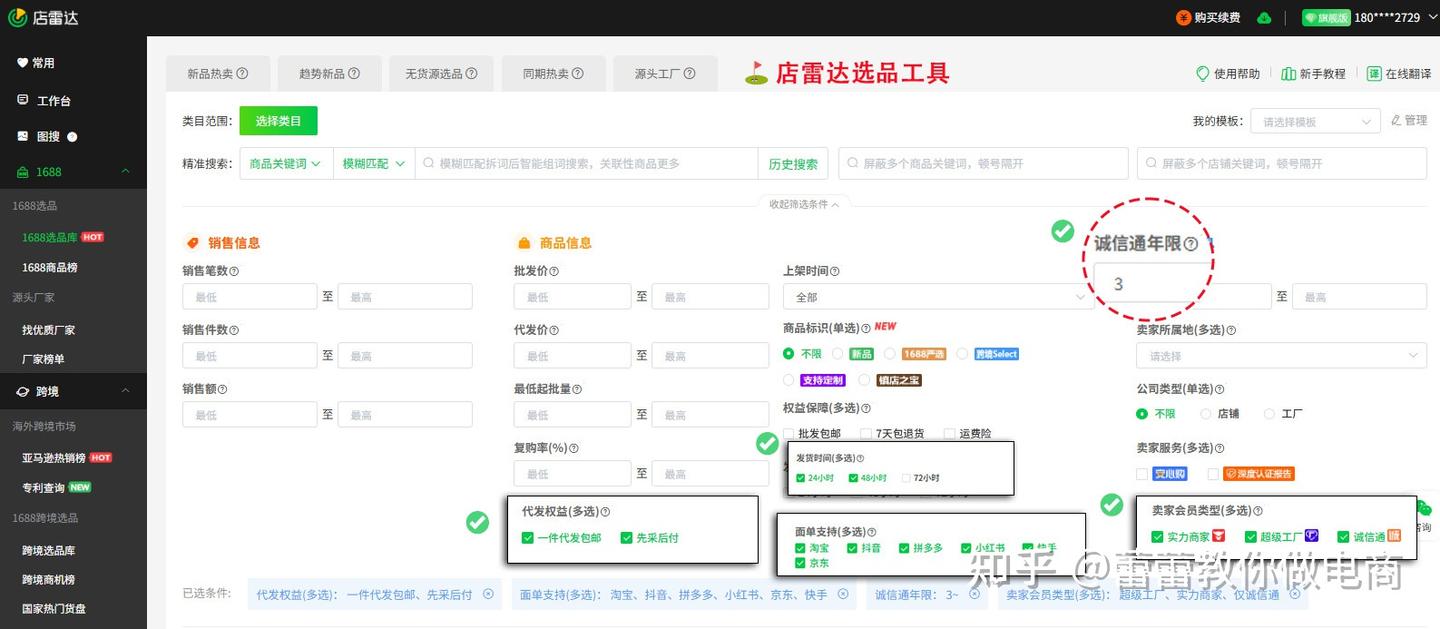Screen dimensions: 1440x629
Task: Click the help icon beside 源头工厂
Action: [690, 73]
